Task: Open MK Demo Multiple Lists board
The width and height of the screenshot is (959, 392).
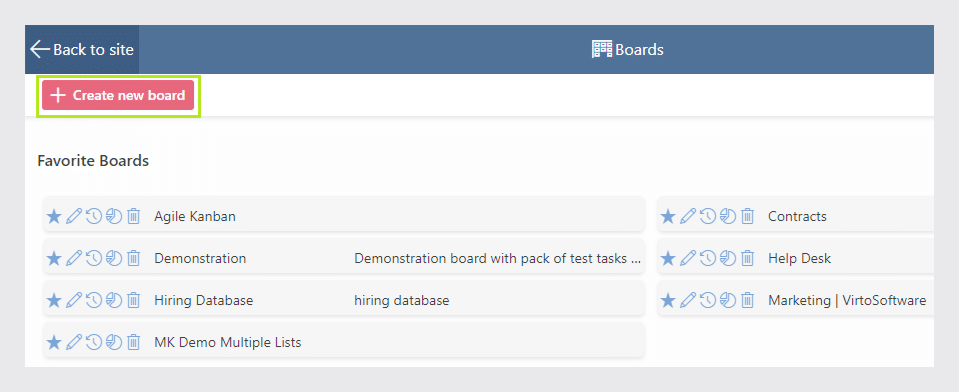Action: click(x=228, y=342)
